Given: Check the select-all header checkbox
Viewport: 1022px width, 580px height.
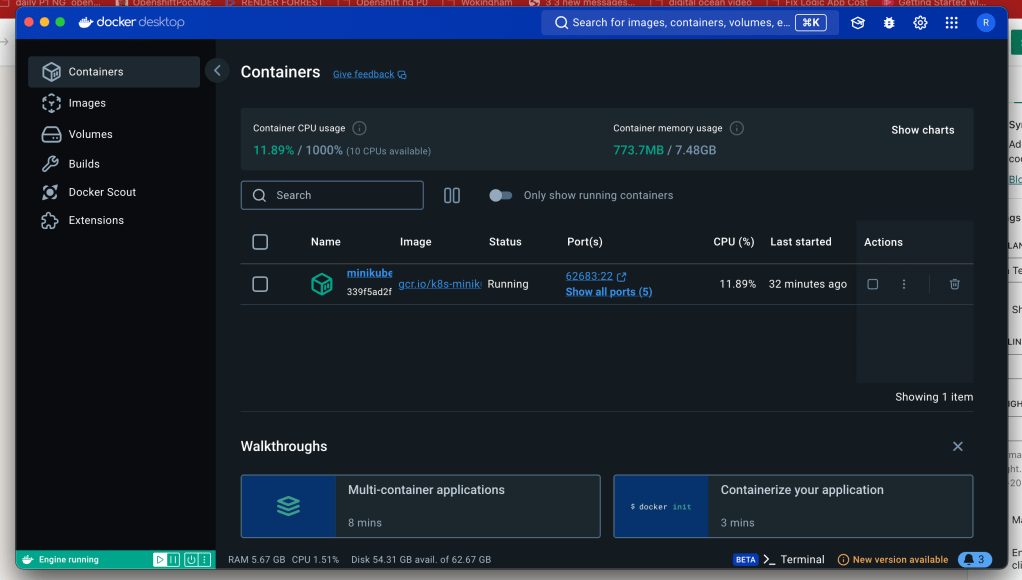Looking at the screenshot, I should click(x=260, y=242).
